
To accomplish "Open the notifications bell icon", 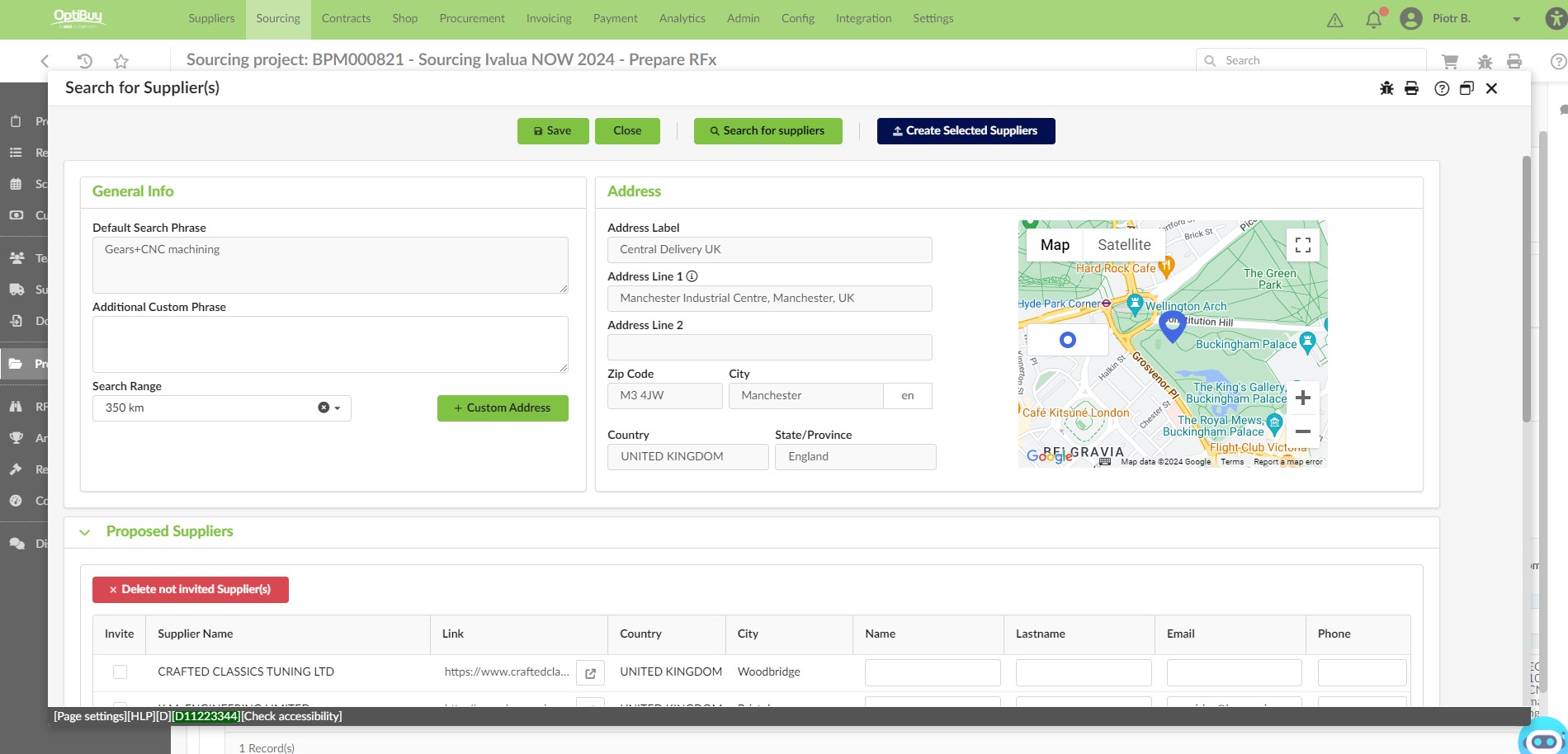I will (x=1374, y=19).
